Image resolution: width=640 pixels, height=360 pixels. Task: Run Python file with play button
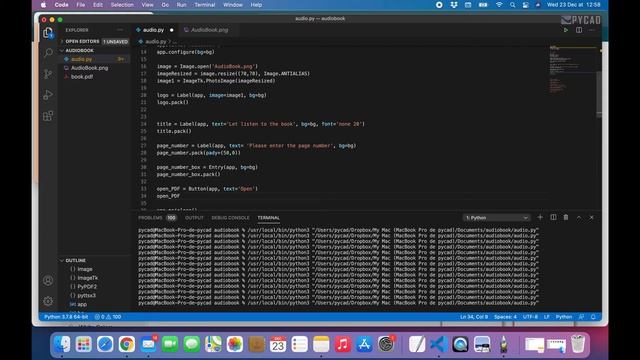566,30
